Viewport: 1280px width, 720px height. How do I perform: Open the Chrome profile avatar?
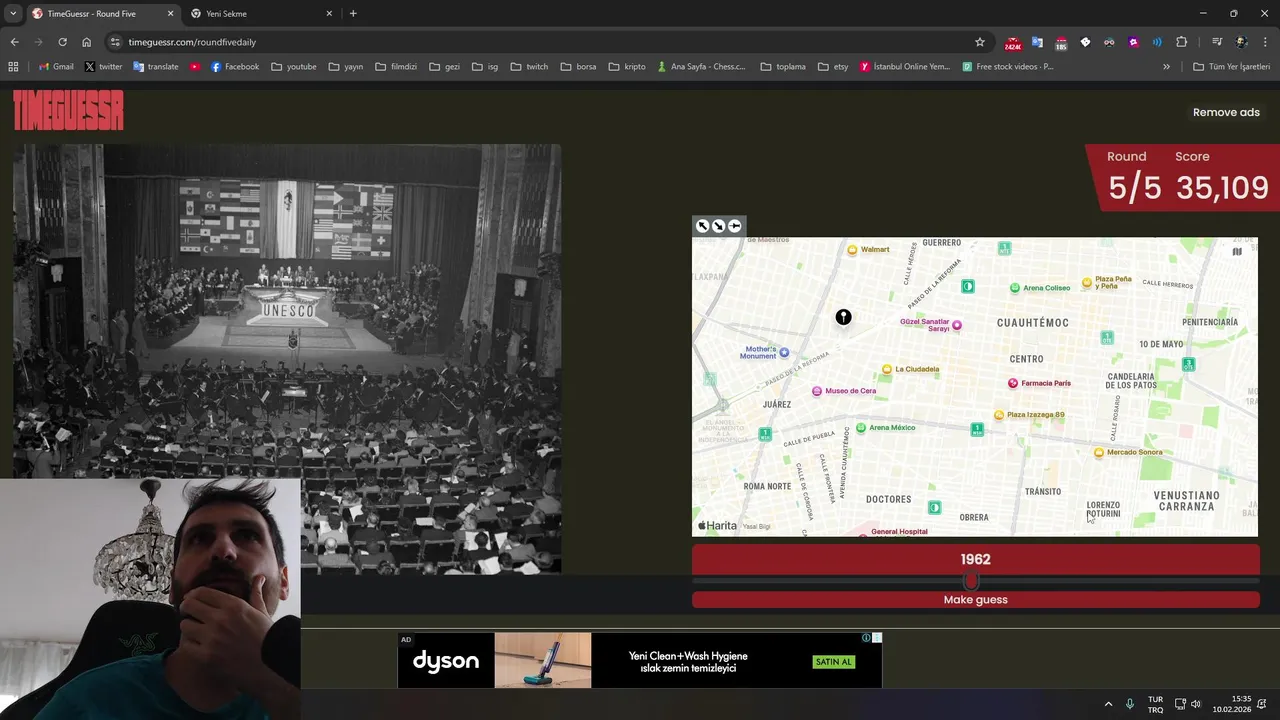pyautogui.click(x=1241, y=42)
